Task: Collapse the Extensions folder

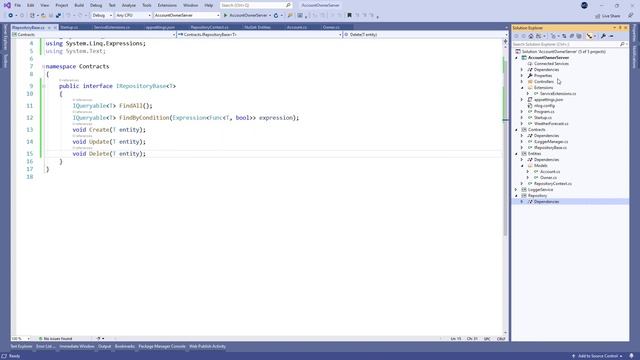Action: [522, 88]
